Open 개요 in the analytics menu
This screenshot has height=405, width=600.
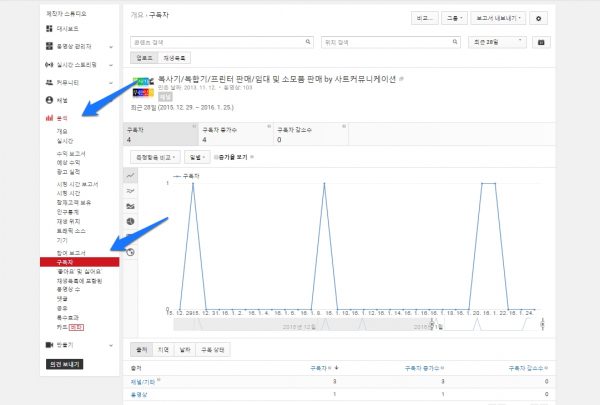point(62,131)
